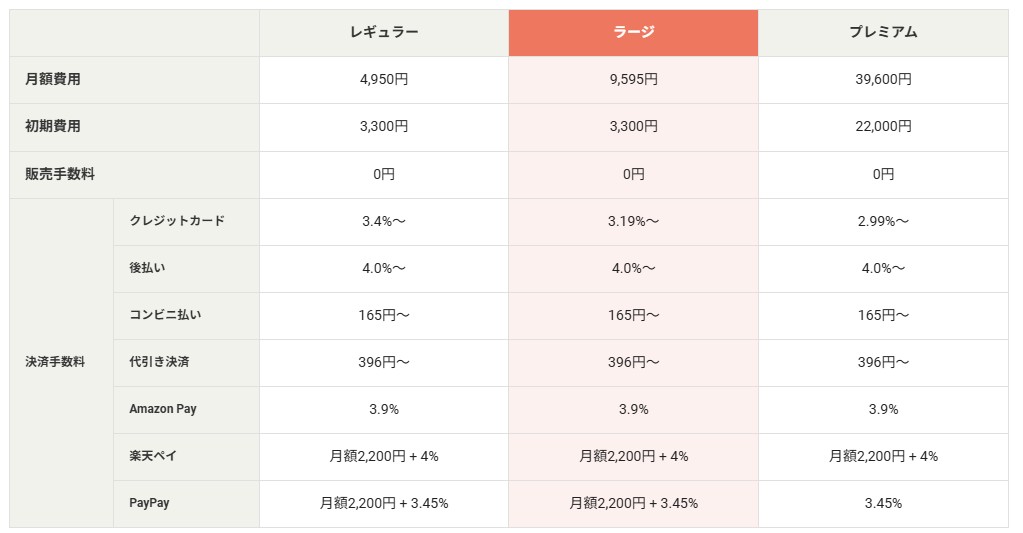This screenshot has height=533, width=1023.
Task: Click the レギュラー plan column header
Action: [384, 32]
